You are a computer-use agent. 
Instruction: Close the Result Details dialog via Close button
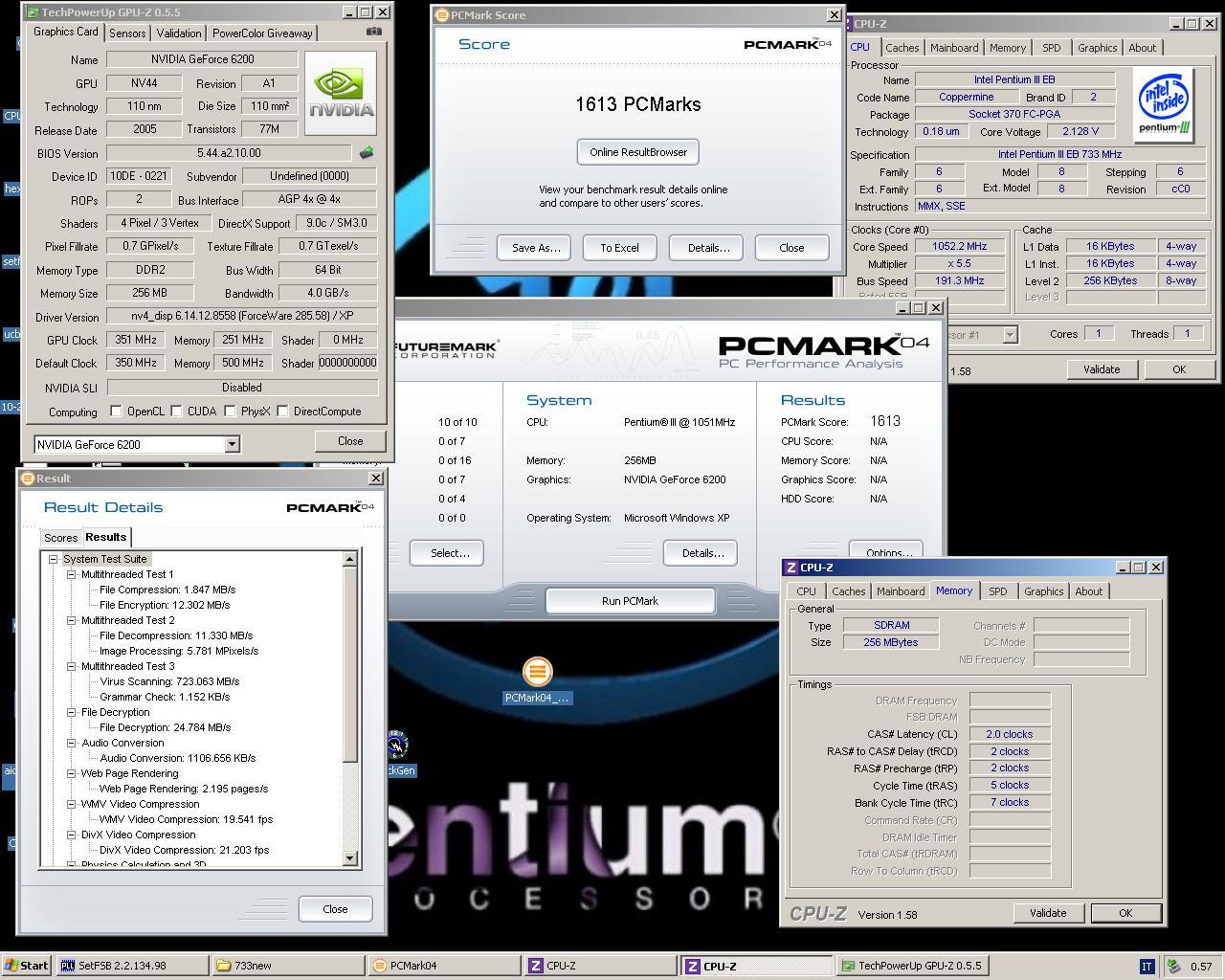[x=335, y=909]
